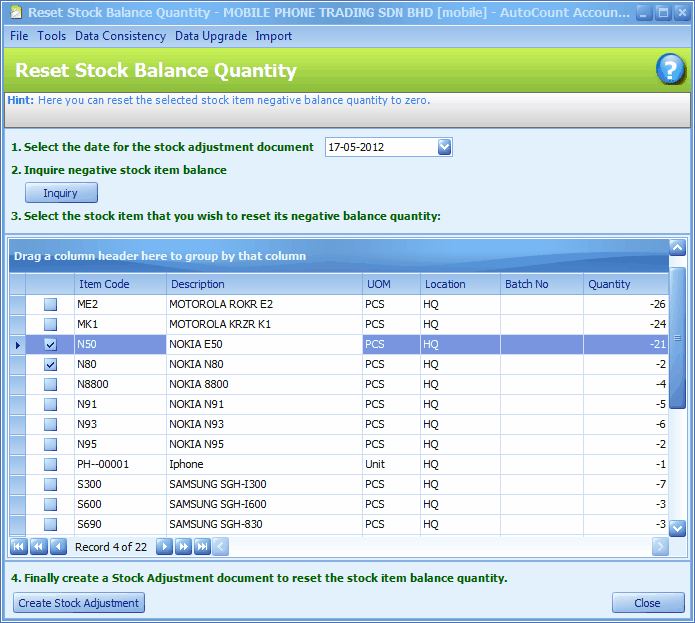
Task: Jump to next page of records
Action: coord(183,546)
